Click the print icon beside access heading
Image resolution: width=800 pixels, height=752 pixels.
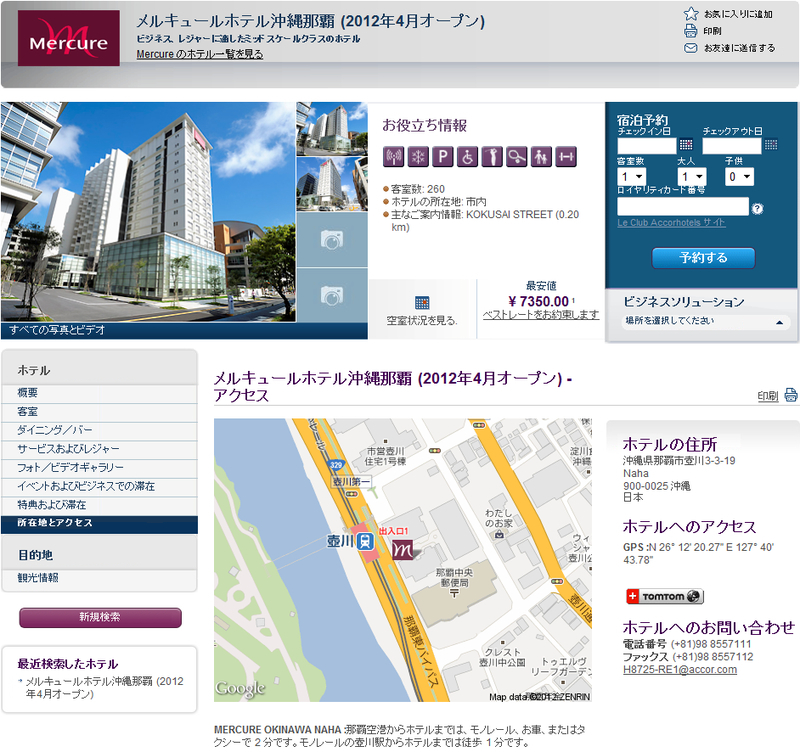[790, 395]
